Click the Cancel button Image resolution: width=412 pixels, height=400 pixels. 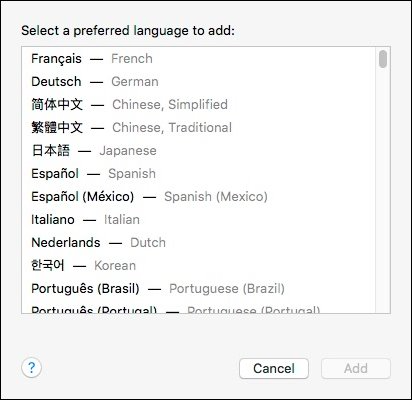[x=274, y=368]
